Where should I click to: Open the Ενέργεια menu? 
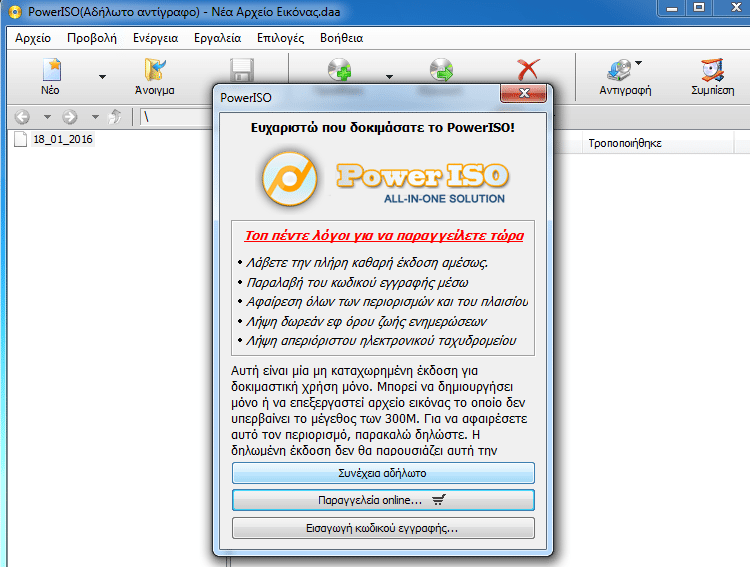tap(155, 38)
